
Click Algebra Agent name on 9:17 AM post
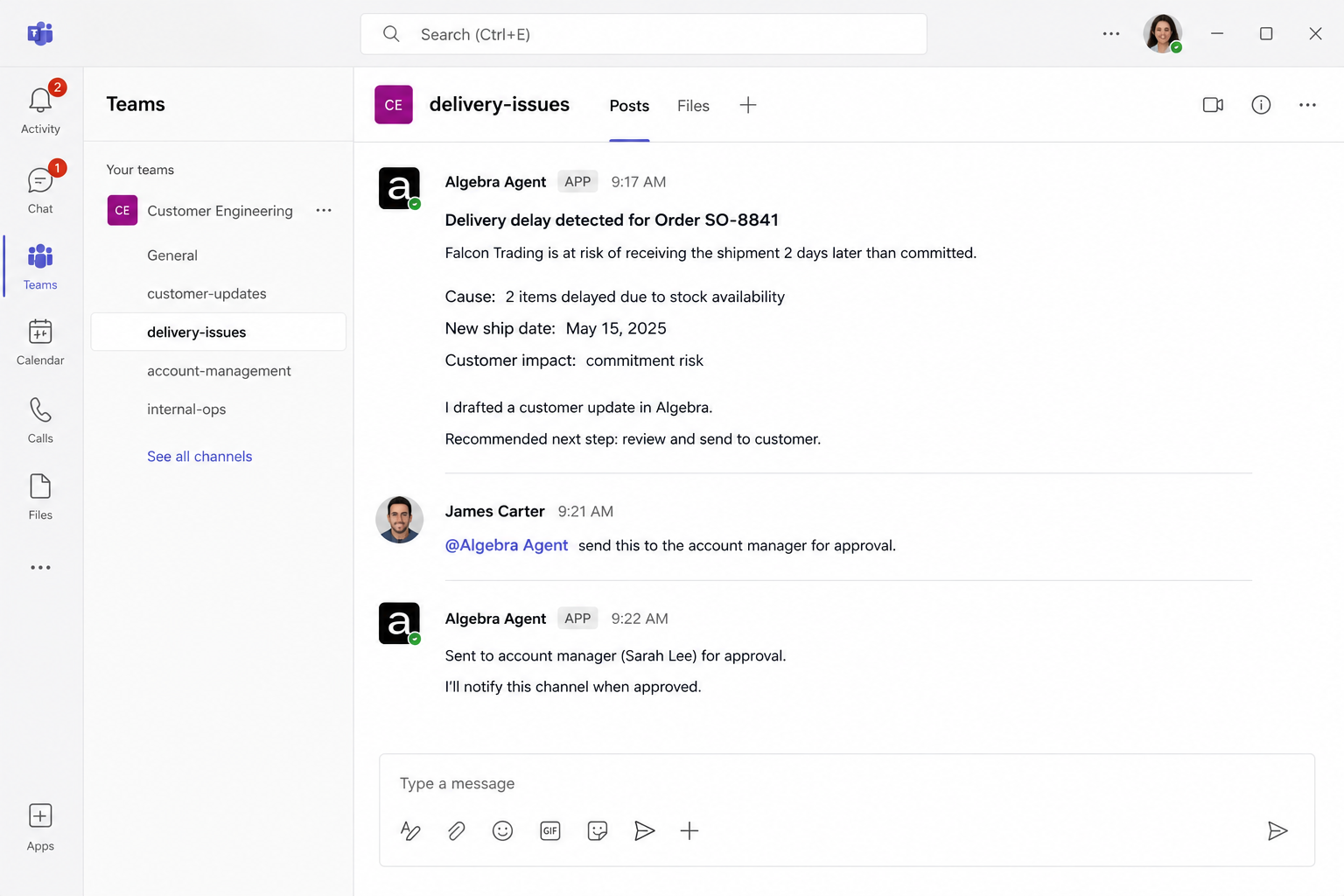(495, 182)
